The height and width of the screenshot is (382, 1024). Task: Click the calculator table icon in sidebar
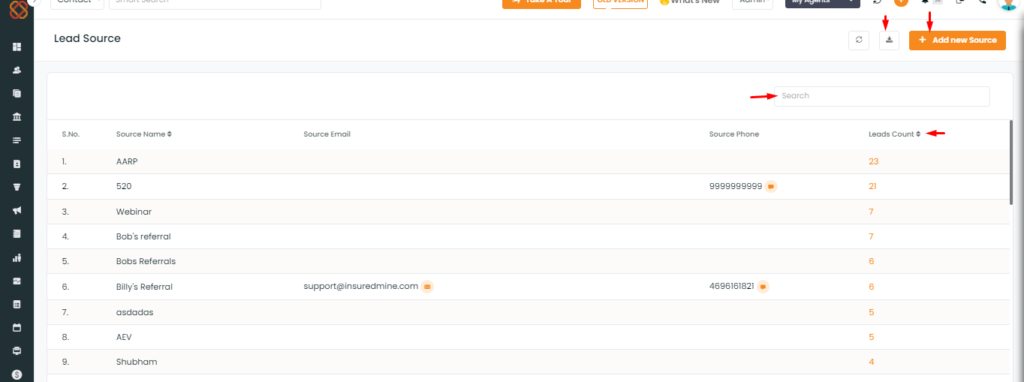(17, 304)
